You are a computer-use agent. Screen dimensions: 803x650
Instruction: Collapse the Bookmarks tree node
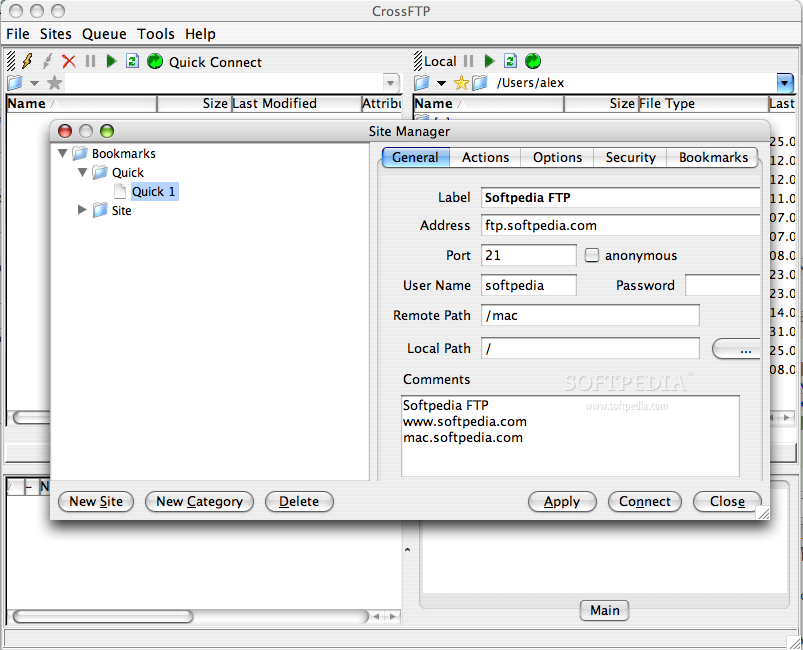click(62, 153)
